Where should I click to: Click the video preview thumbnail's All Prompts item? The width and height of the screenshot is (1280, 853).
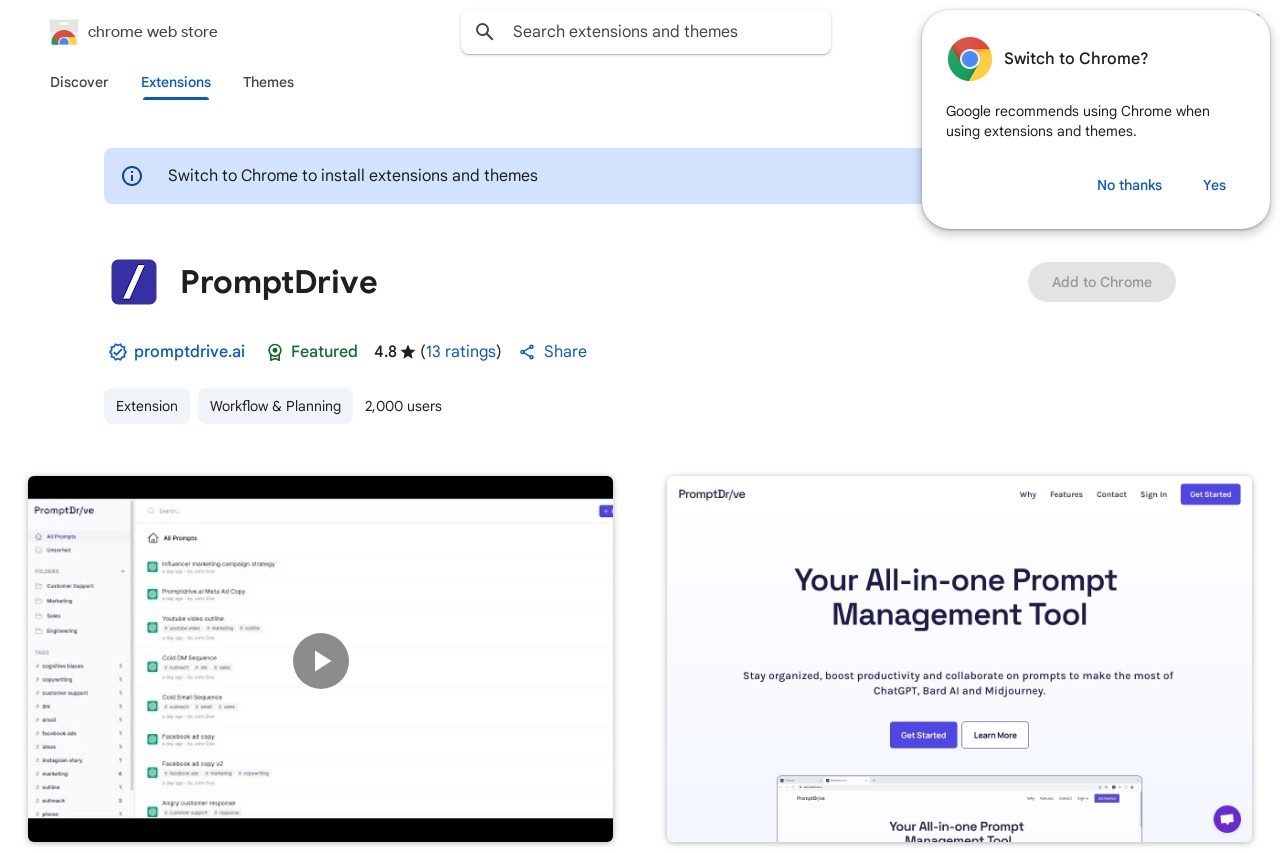tap(60, 537)
